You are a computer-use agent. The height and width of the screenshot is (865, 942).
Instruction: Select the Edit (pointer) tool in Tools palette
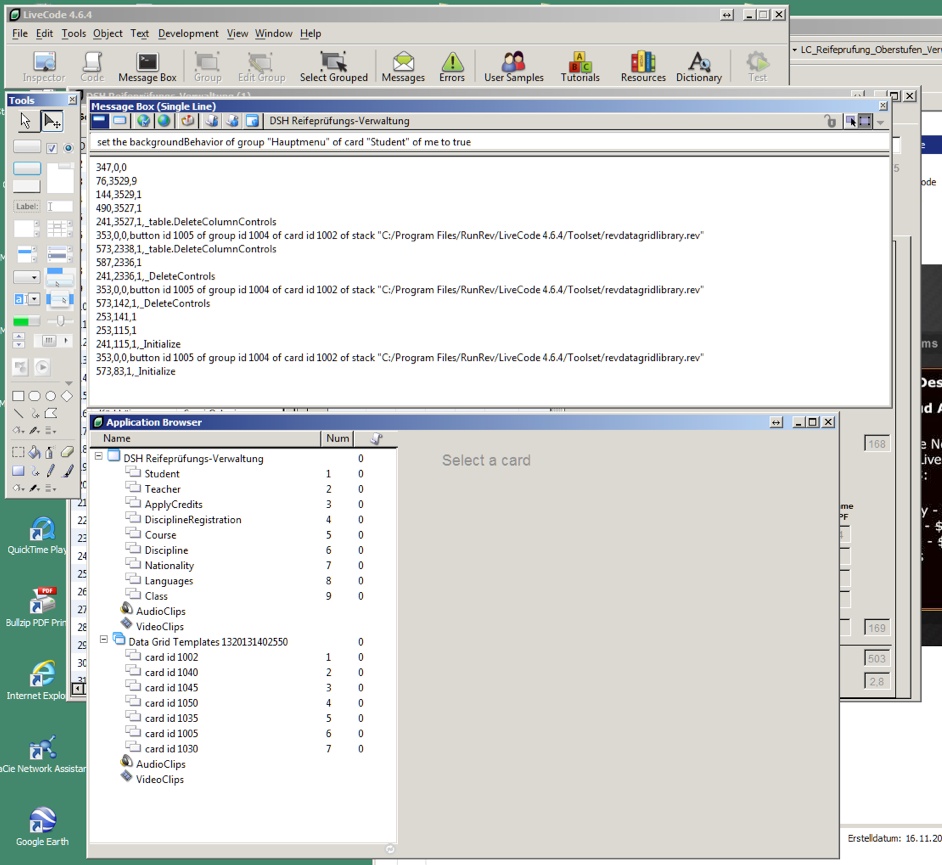[x=53, y=121]
